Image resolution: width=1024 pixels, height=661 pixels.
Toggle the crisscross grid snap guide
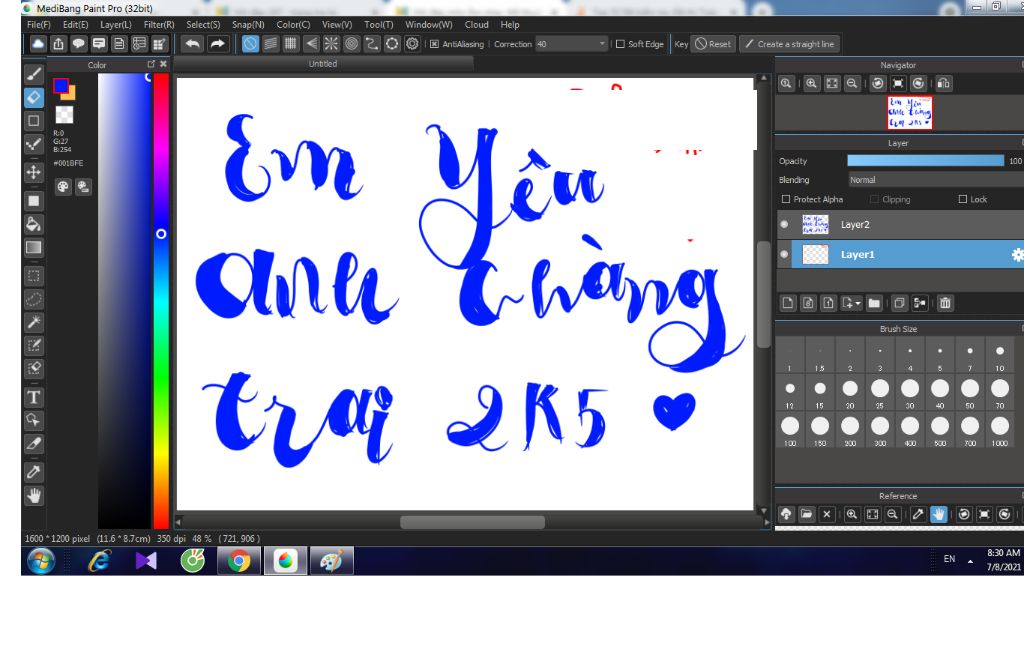pos(291,44)
